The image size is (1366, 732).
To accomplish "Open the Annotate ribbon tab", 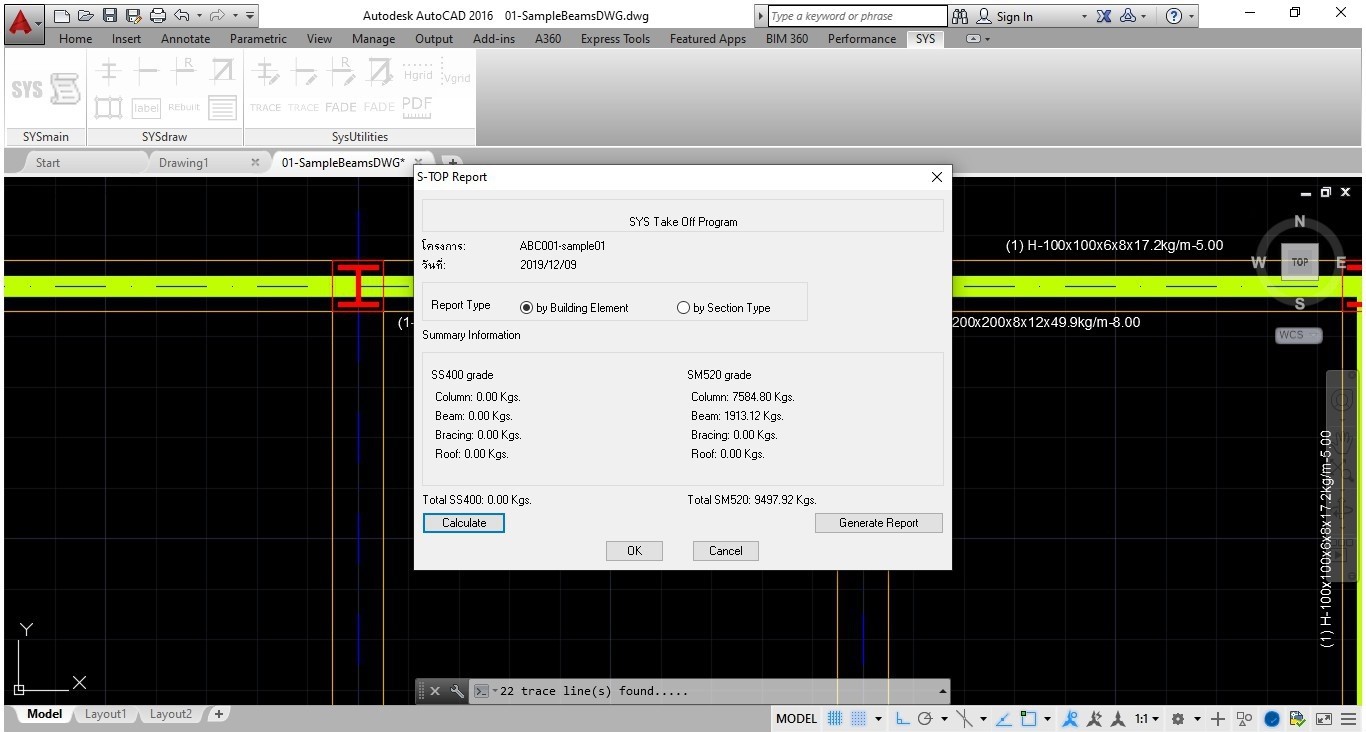I will point(186,39).
